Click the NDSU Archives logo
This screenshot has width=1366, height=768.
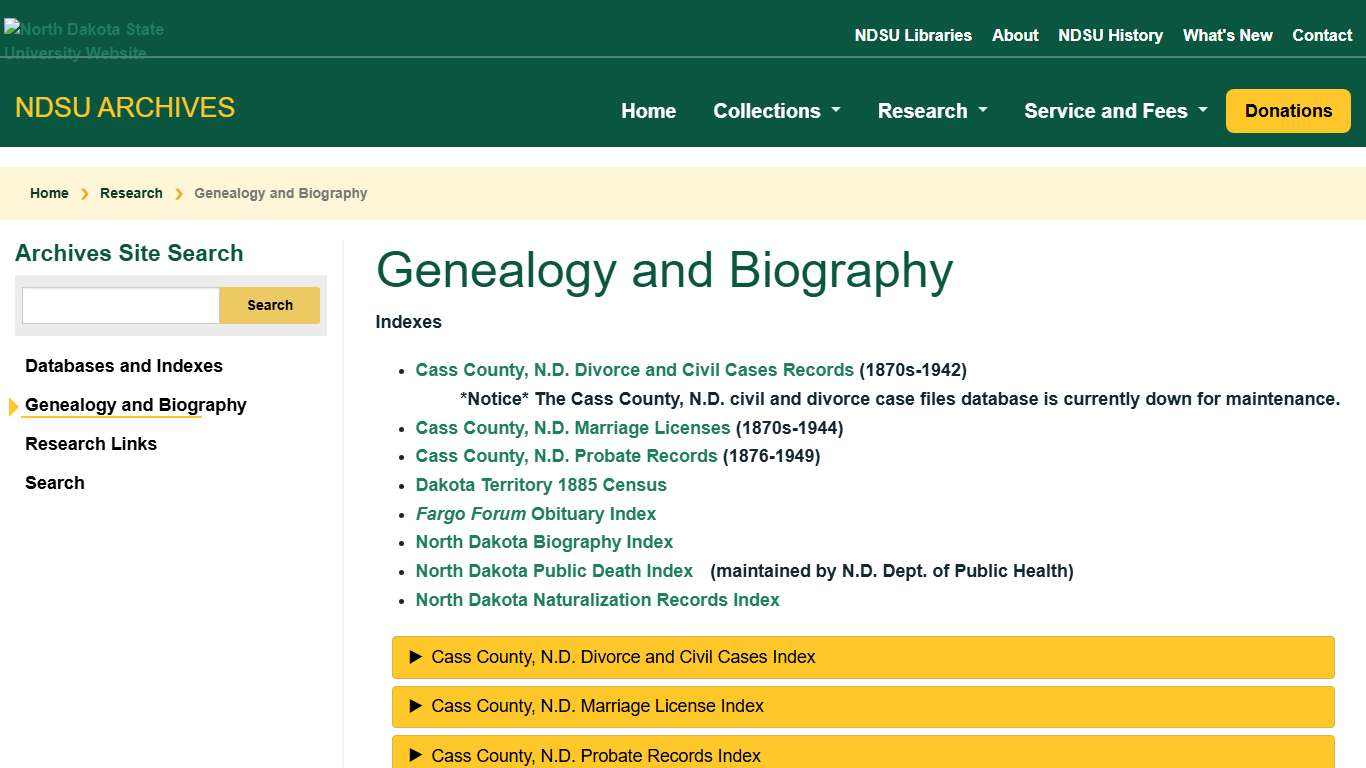[124, 107]
